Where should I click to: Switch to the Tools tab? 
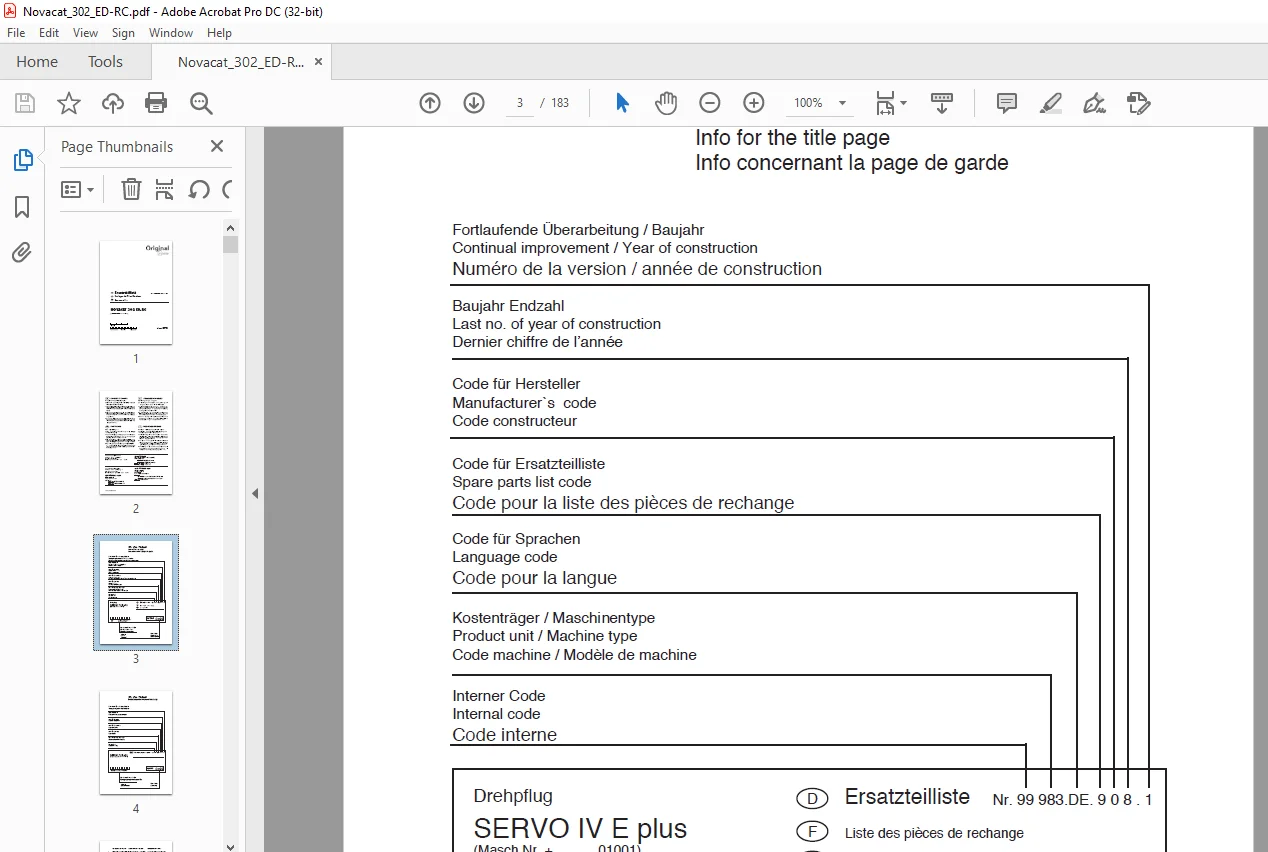(105, 62)
